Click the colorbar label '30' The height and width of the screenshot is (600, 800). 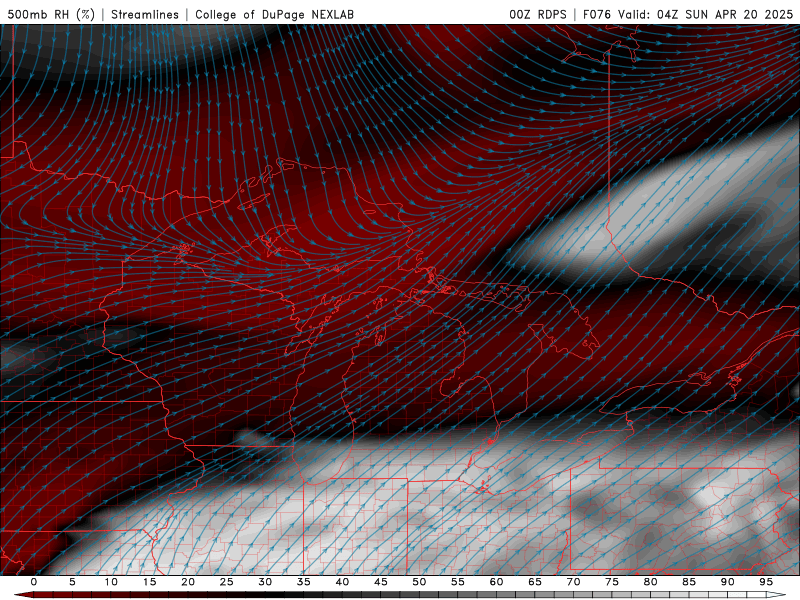265,582
